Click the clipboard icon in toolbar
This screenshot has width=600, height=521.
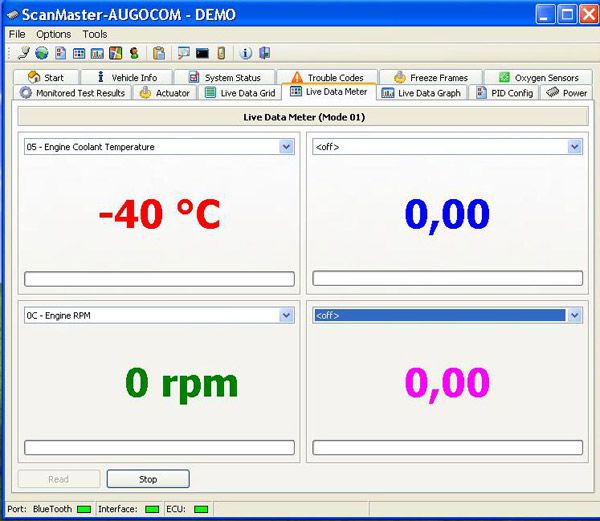(159, 53)
